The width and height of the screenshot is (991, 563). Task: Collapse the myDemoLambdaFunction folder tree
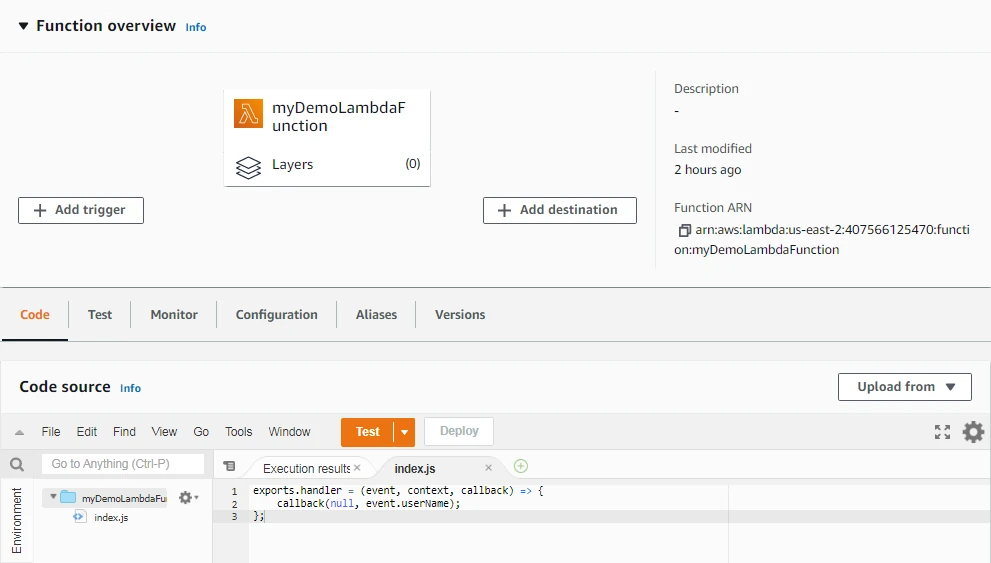pyautogui.click(x=53, y=497)
